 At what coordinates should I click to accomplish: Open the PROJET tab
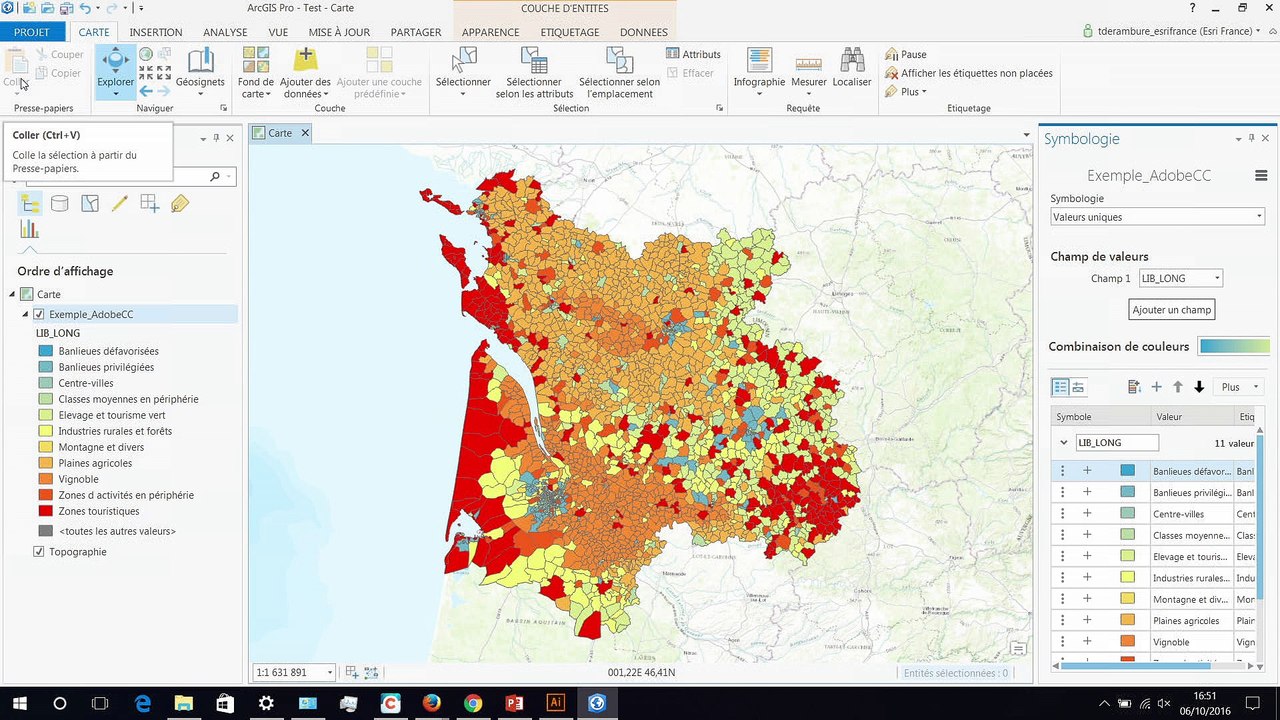[32, 32]
